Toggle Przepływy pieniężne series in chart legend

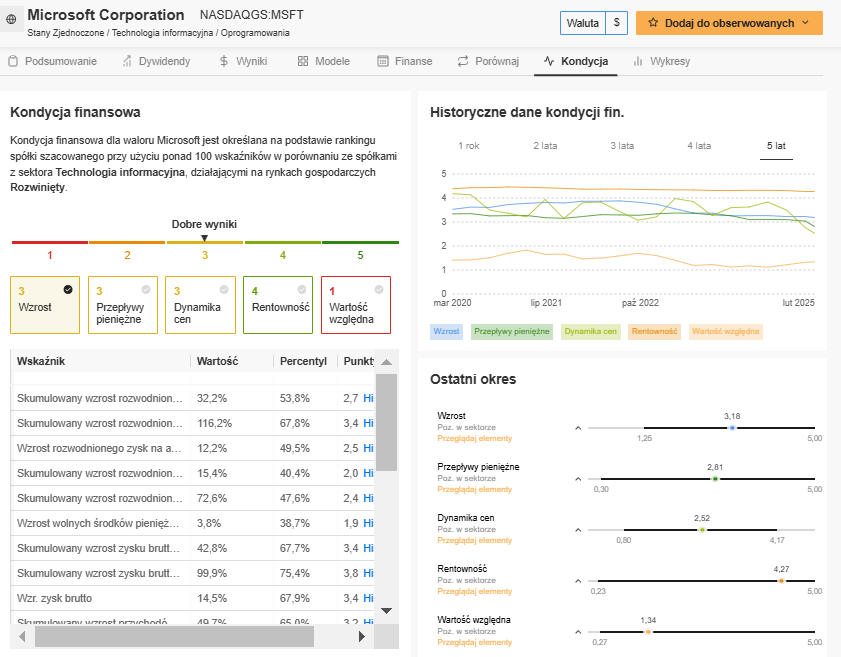click(512, 331)
